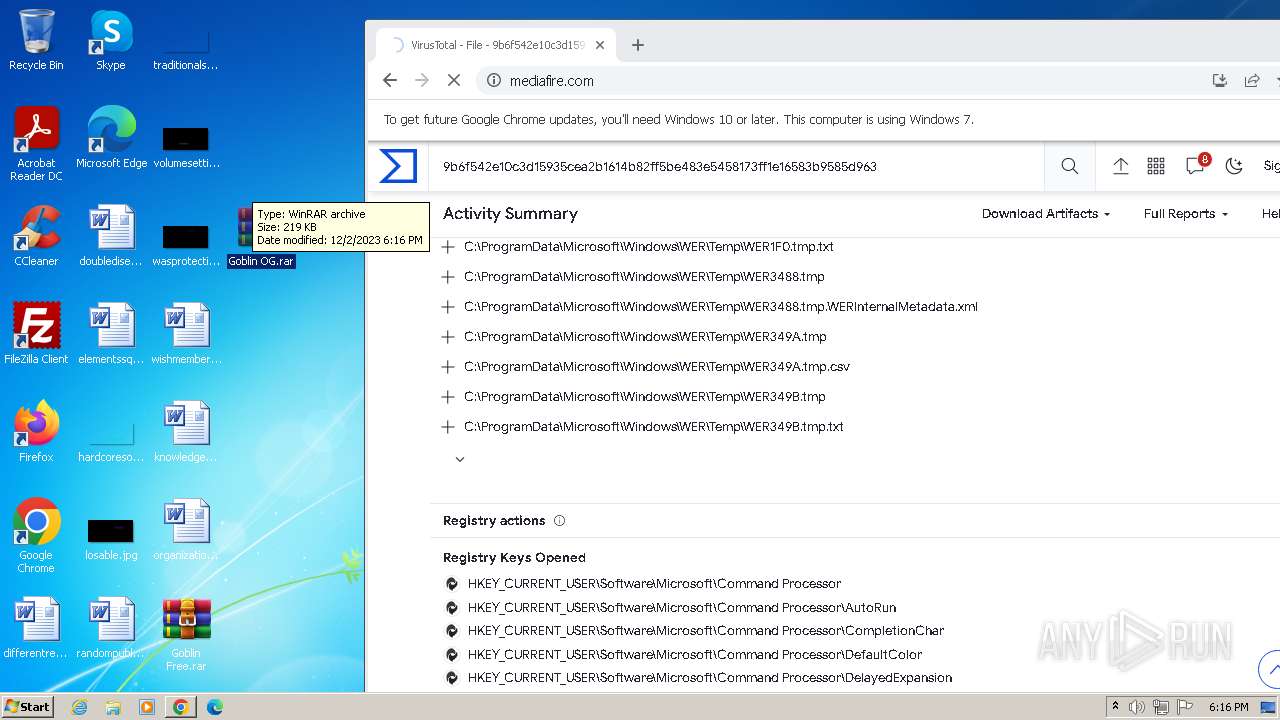Launch CCleaner from the desktop

click(x=36, y=236)
